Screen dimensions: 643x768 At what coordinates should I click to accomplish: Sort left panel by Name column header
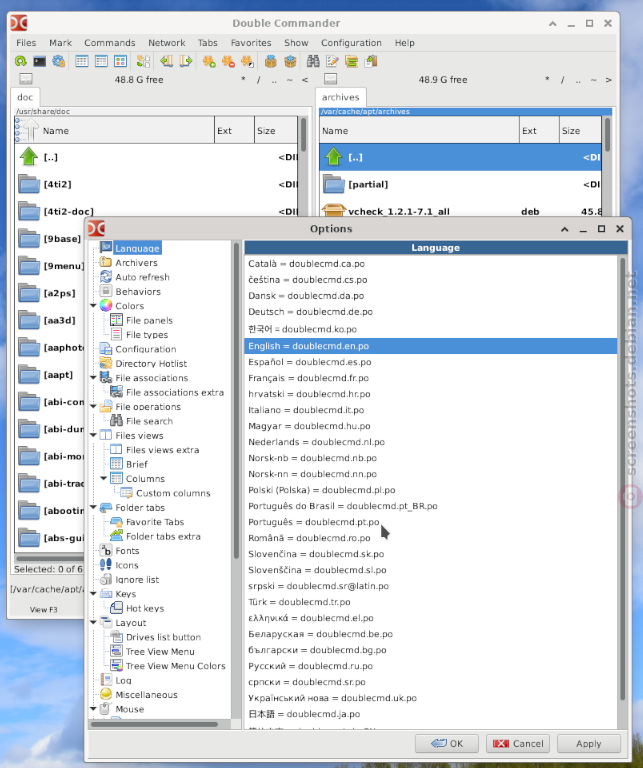[115, 131]
